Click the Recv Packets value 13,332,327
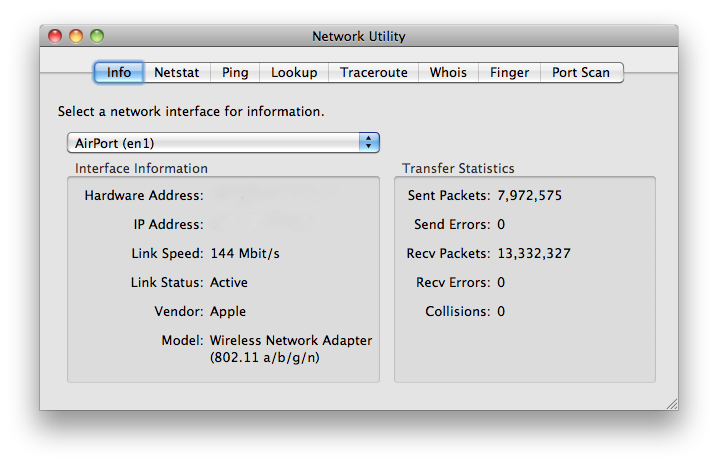 [534, 253]
